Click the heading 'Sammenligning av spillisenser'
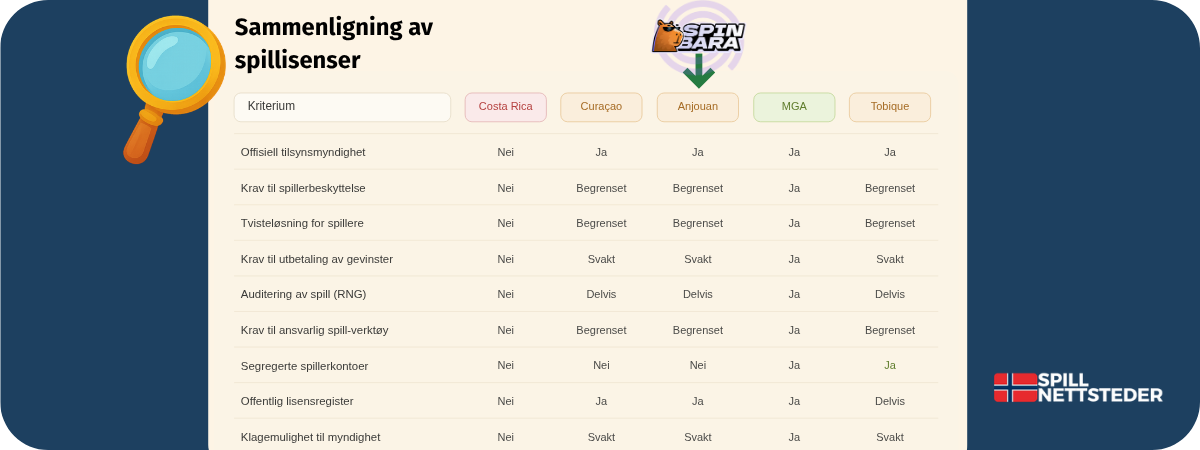Image resolution: width=1200 pixels, height=450 pixels. tap(333, 44)
